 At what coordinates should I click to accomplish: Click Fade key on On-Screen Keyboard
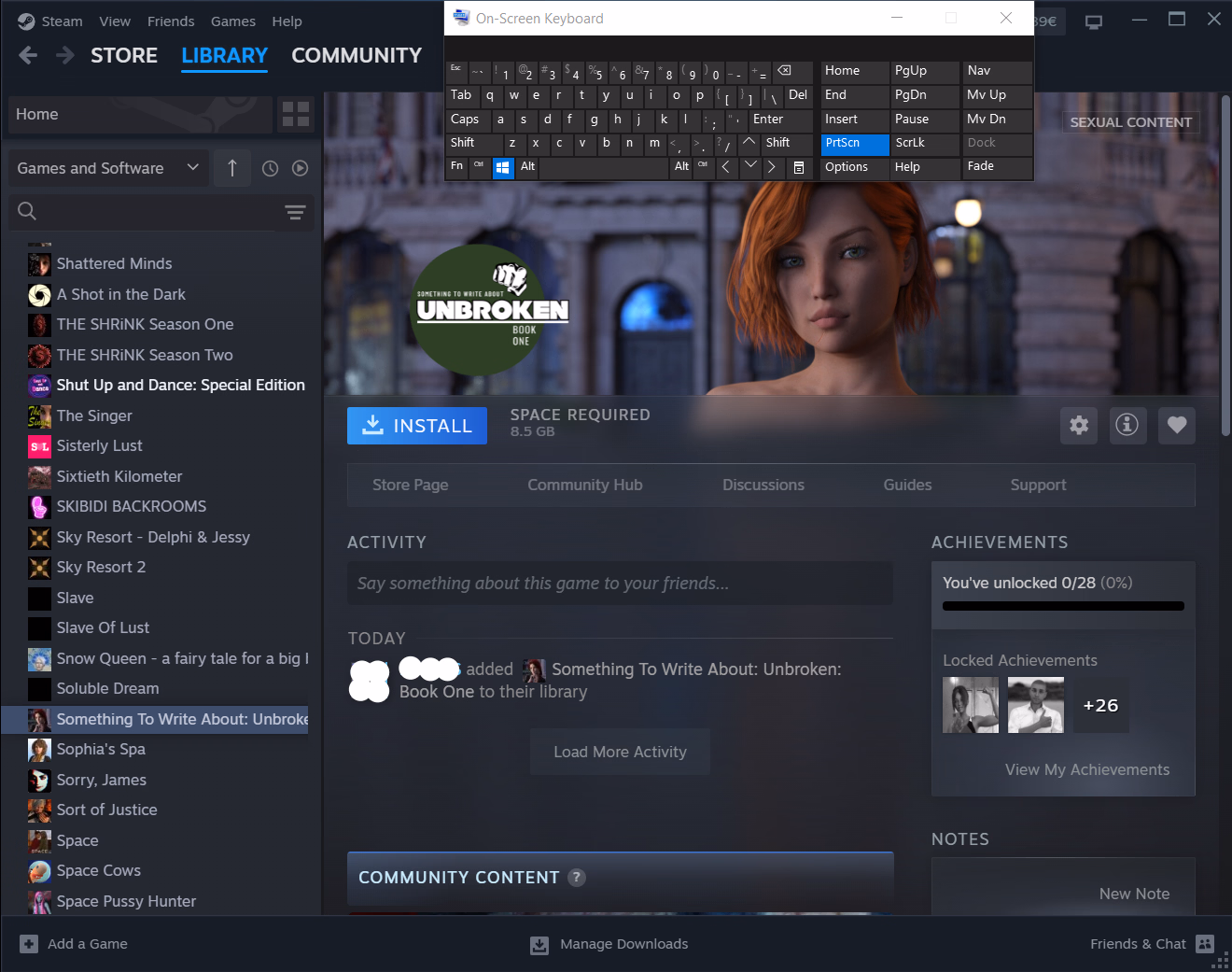click(998, 167)
